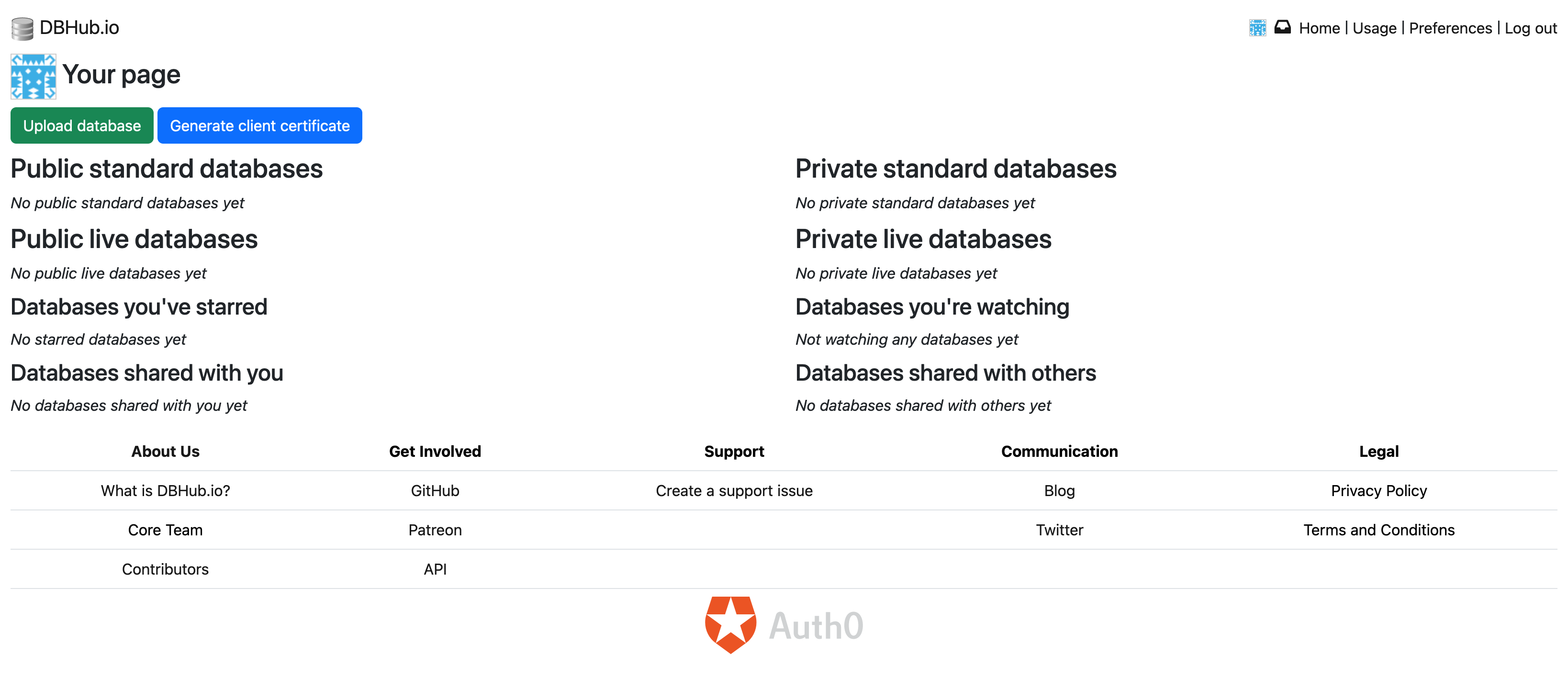Click the large profile avatar beside Your page
This screenshot has width=1568, height=679.
click(x=34, y=76)
